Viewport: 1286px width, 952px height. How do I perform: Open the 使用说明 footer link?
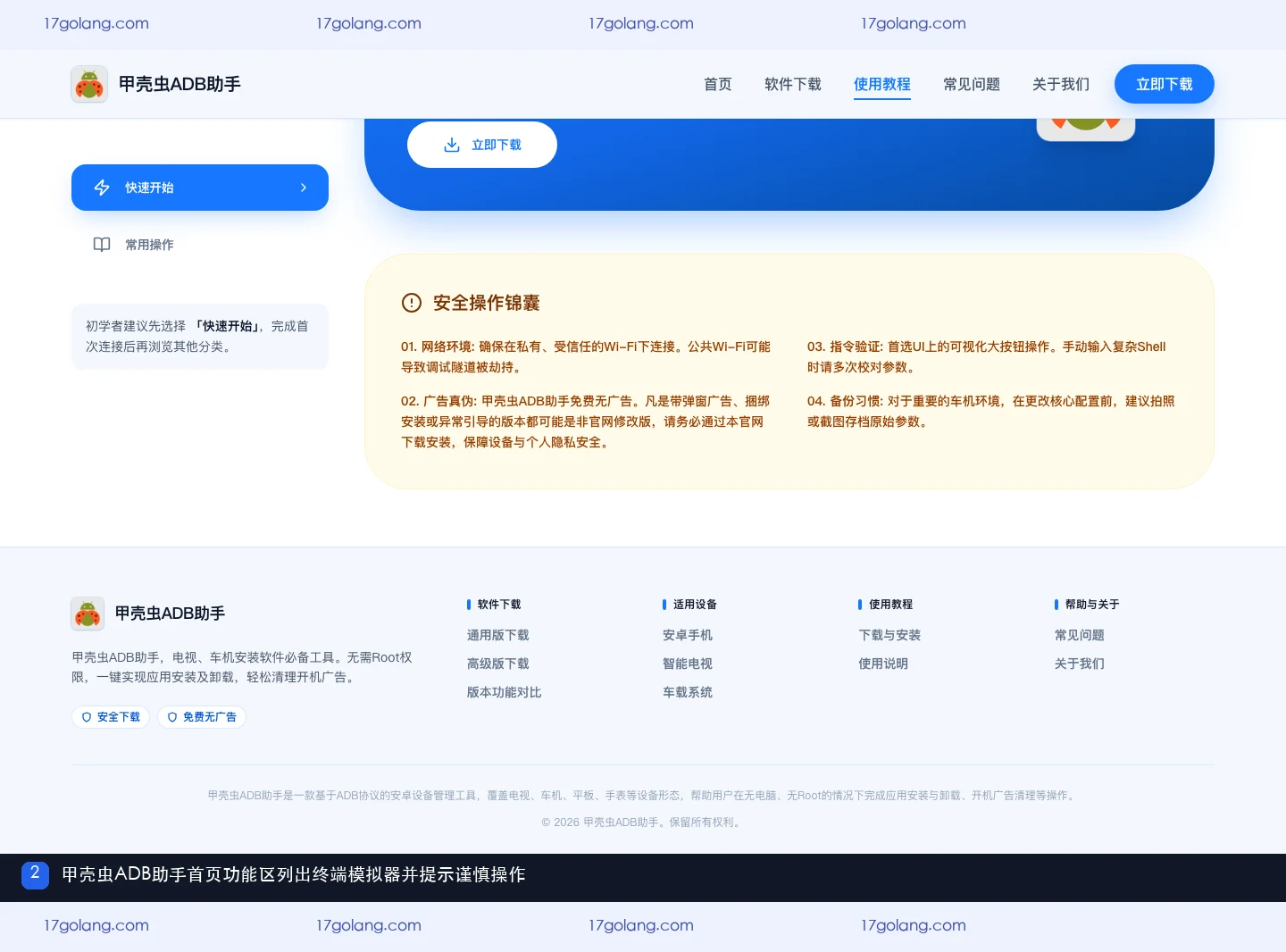[x=883, y=664]
